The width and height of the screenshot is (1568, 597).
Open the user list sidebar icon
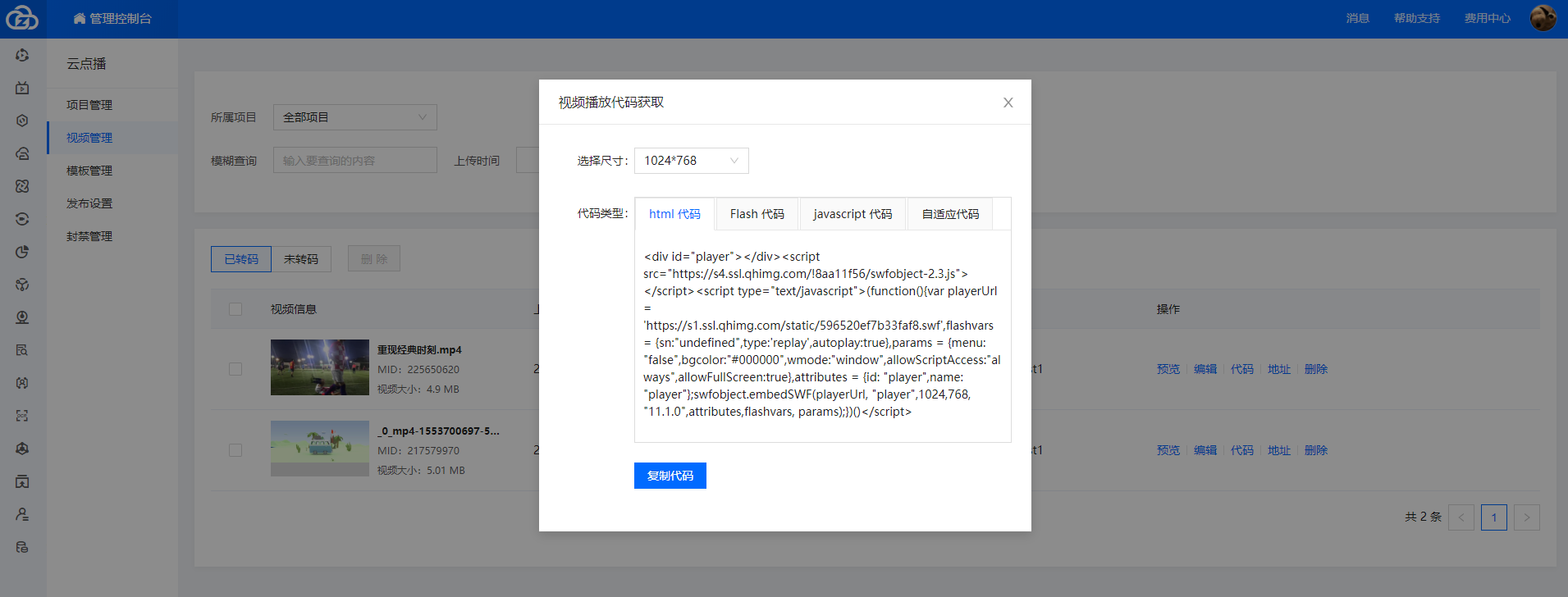coord(22,514)
